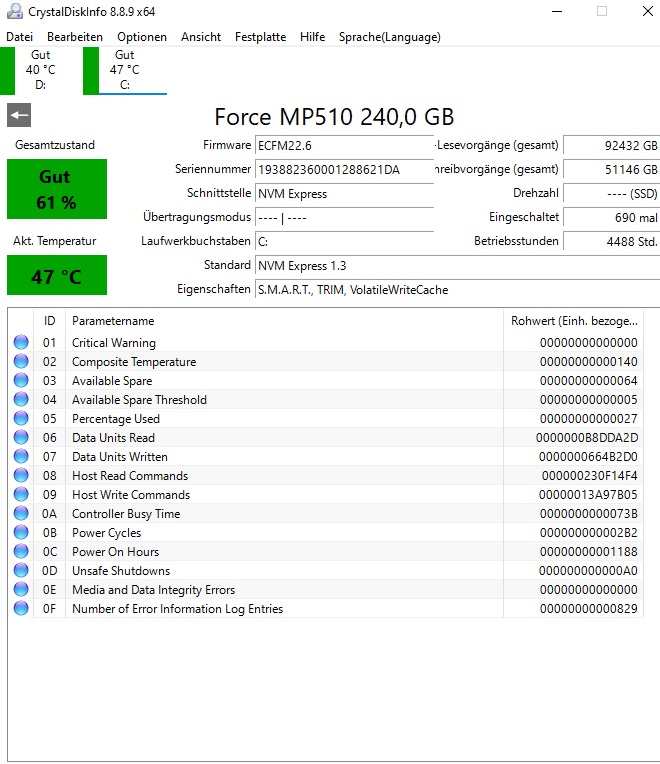Click the Schnittstelle field NVM Express
This screenshot has height=764, width=660.
point(344,193)
